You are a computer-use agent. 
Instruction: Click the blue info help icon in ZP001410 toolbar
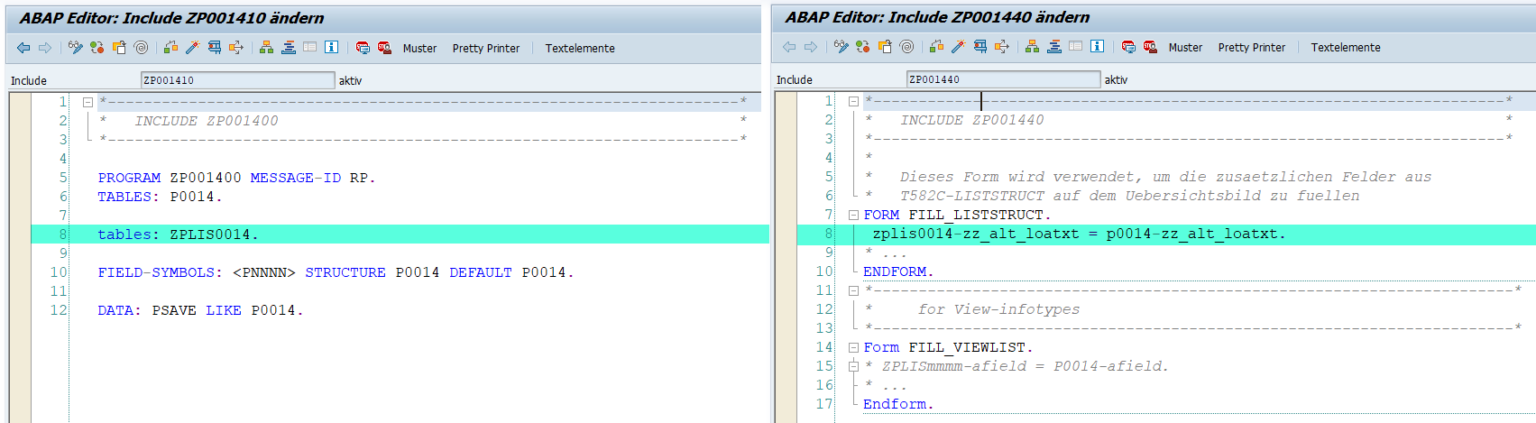[332, 48]
